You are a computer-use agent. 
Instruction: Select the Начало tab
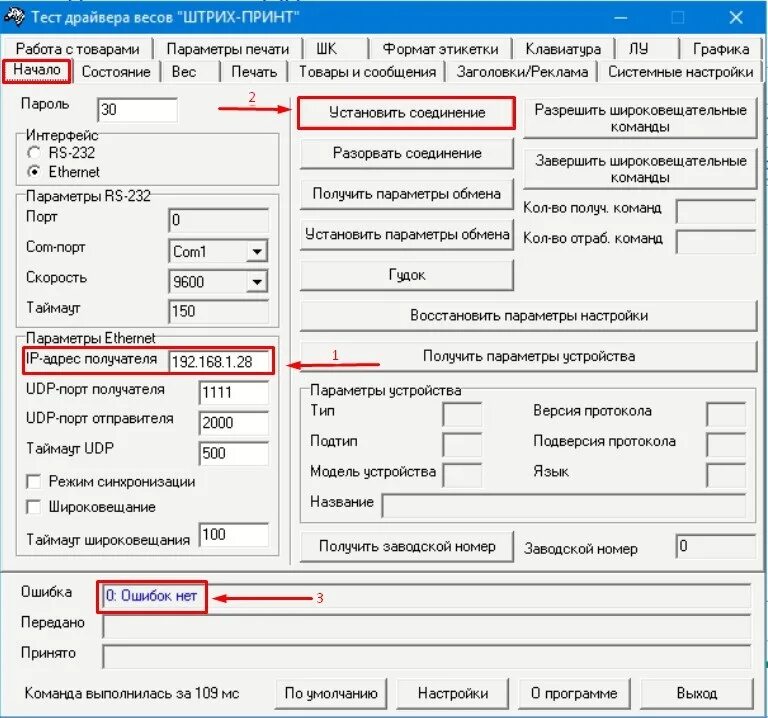(x=37, y=70)
